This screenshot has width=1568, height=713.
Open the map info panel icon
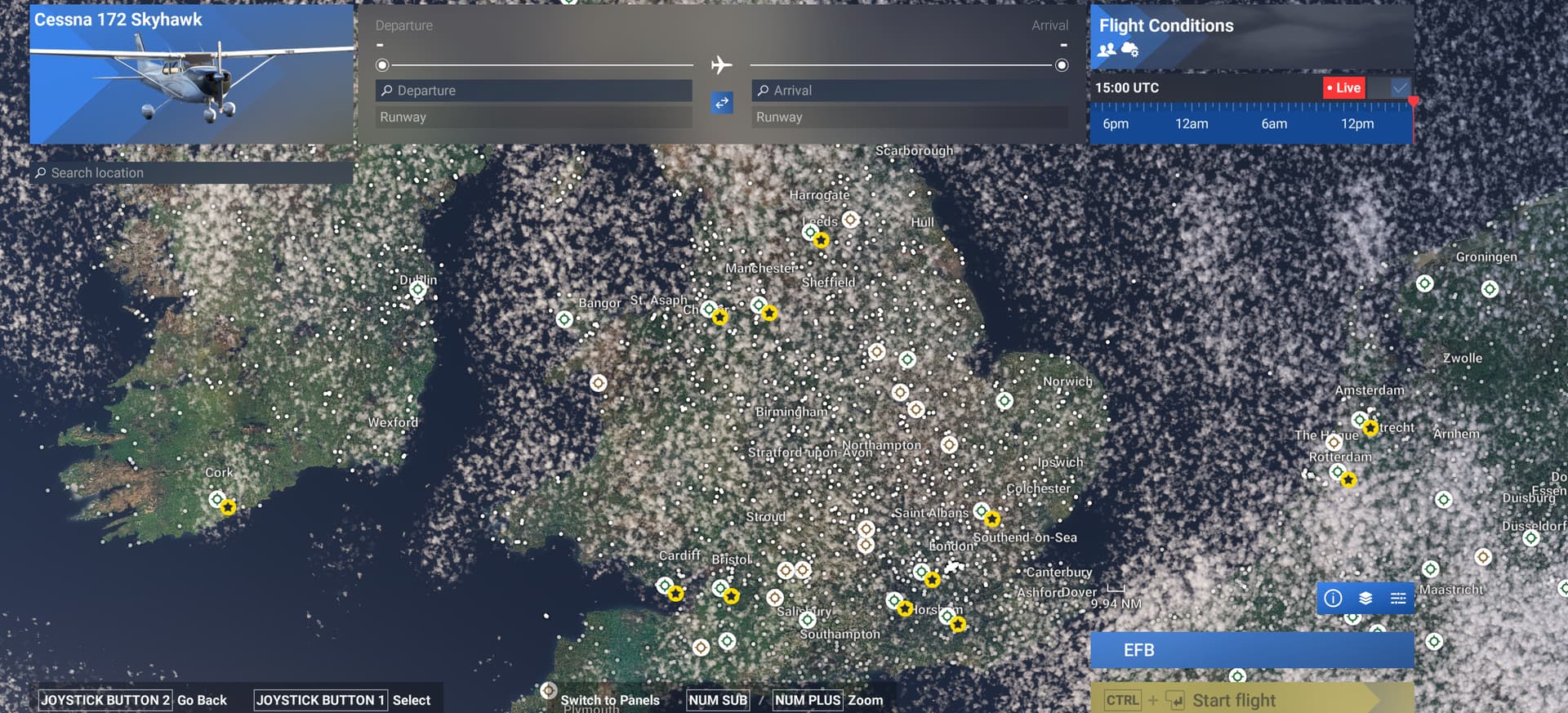pyautogui.click(x=1333, y=599)
